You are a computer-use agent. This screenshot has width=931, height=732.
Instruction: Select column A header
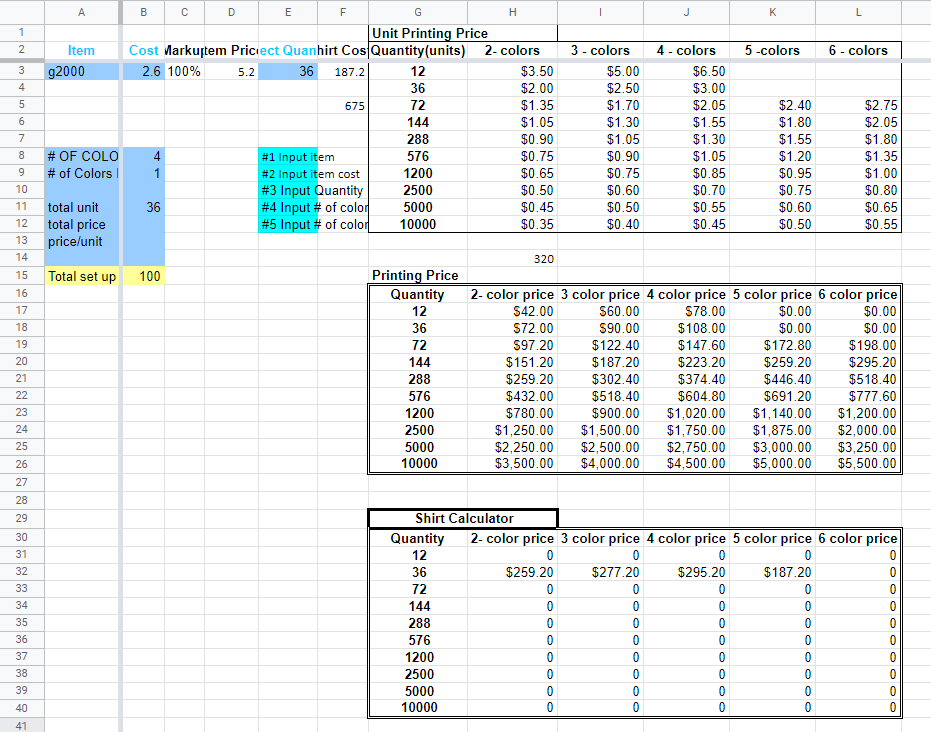80,12
